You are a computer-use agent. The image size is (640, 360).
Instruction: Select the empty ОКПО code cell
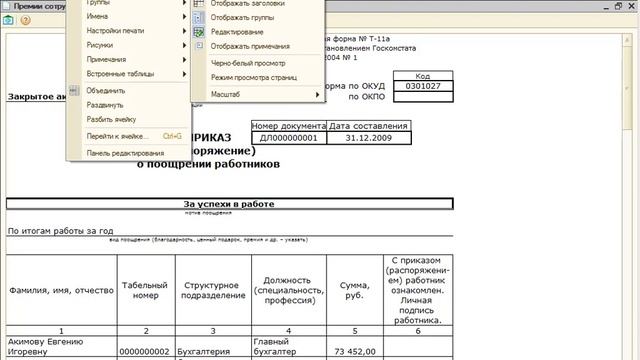[x=423, y=97]
